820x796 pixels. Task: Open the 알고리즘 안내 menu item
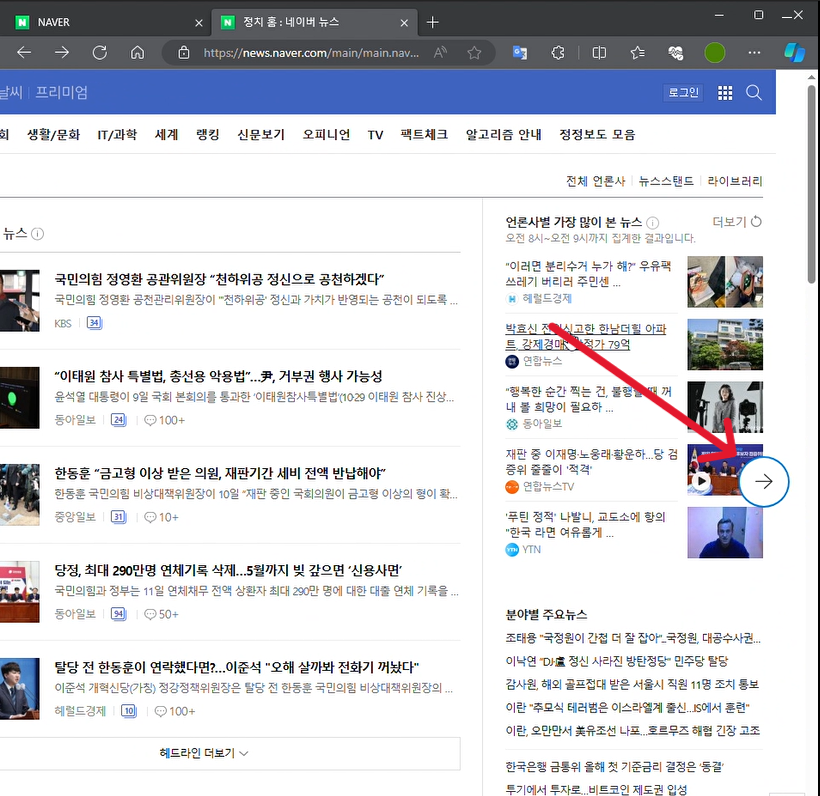(504, 135)
